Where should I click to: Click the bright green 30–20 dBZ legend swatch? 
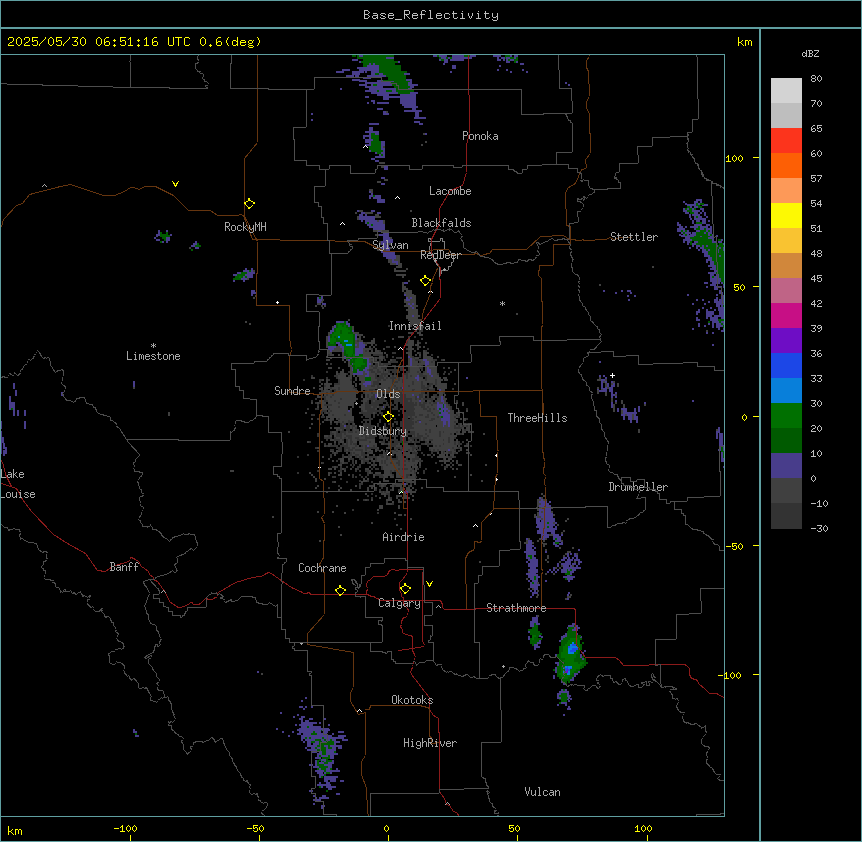(x=786, y=416)
